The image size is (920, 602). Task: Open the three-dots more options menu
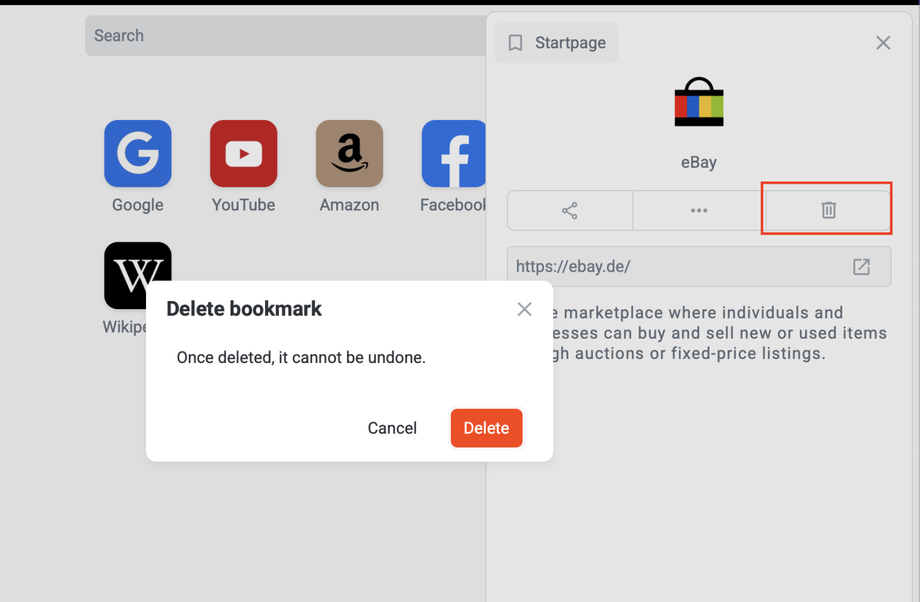tap(699, 210)
